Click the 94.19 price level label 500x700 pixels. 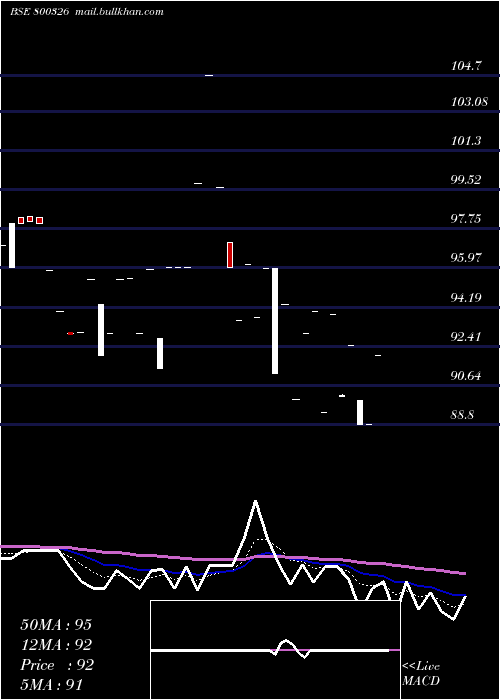pos(466,297)
